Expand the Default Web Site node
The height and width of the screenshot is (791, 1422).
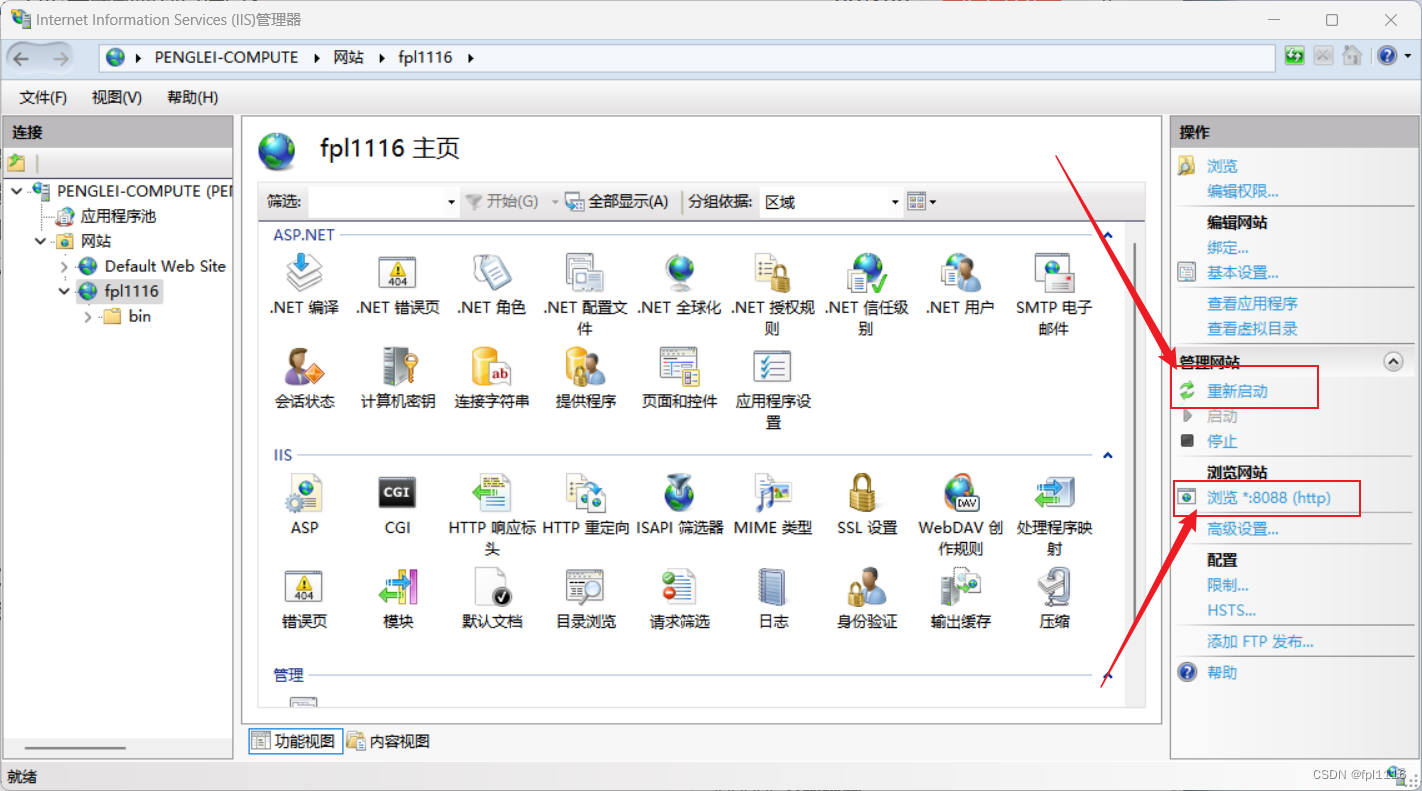point(65,266)
